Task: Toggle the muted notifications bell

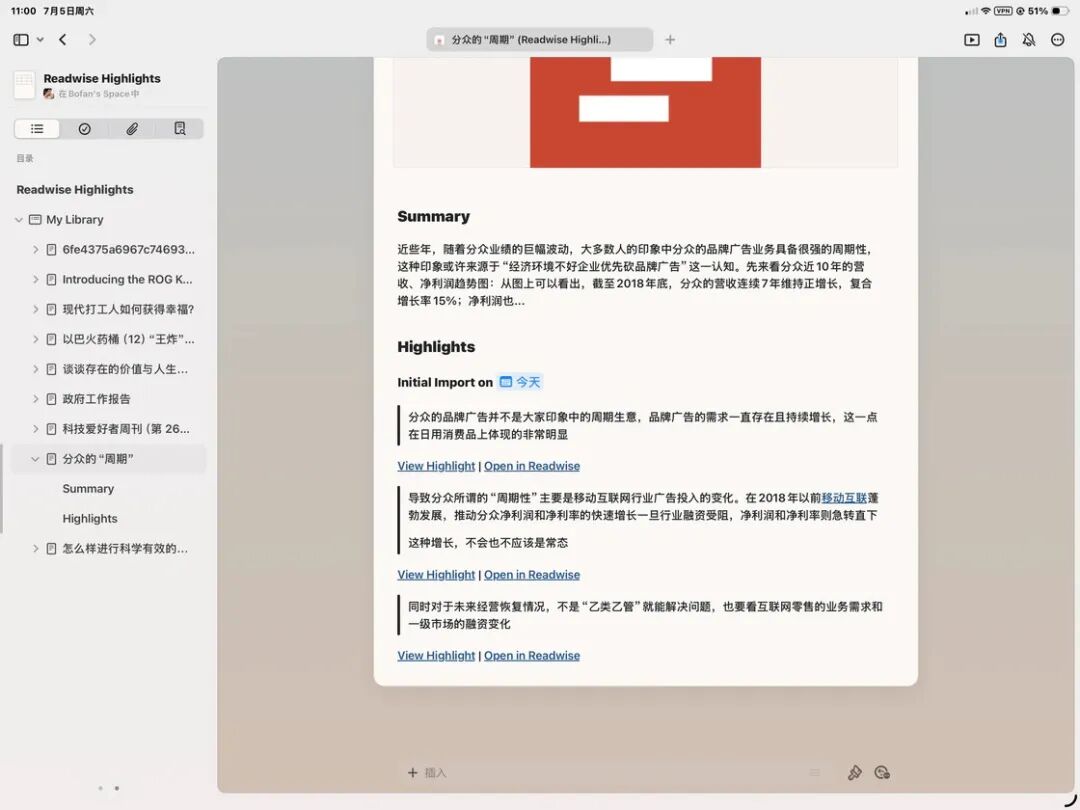Action: coord(1029,40)
